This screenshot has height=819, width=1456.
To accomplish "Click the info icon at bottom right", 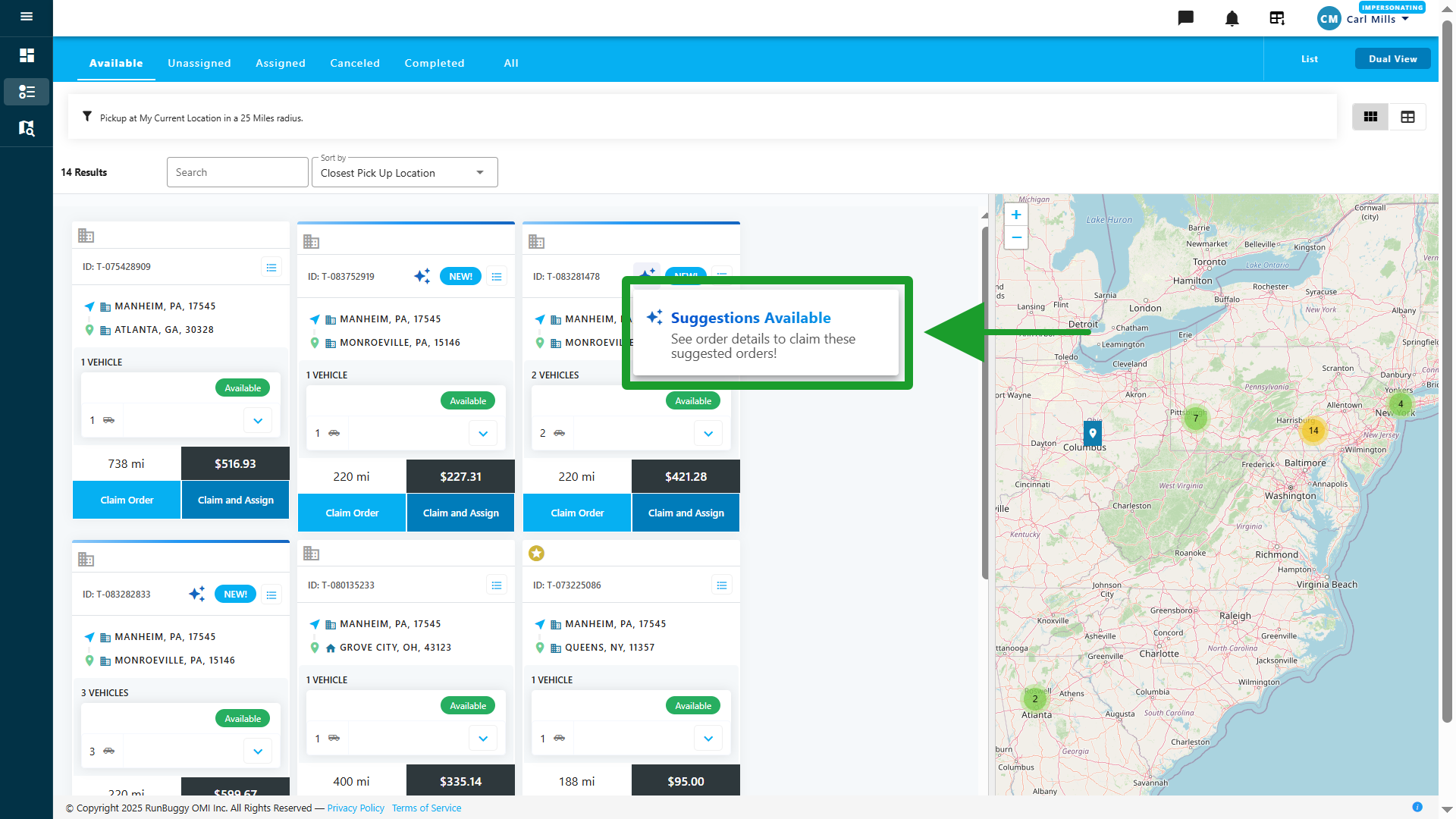I will (x=1417, y=807).
